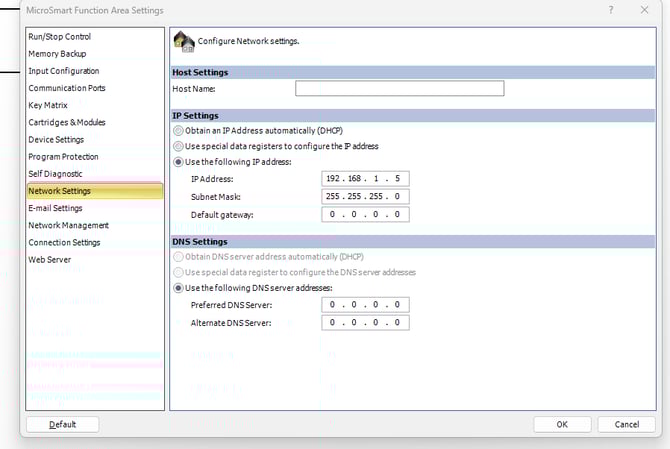The image size is (670, 449).
Task: Select the highlighted Network Settings item
Action: point(95,191)
